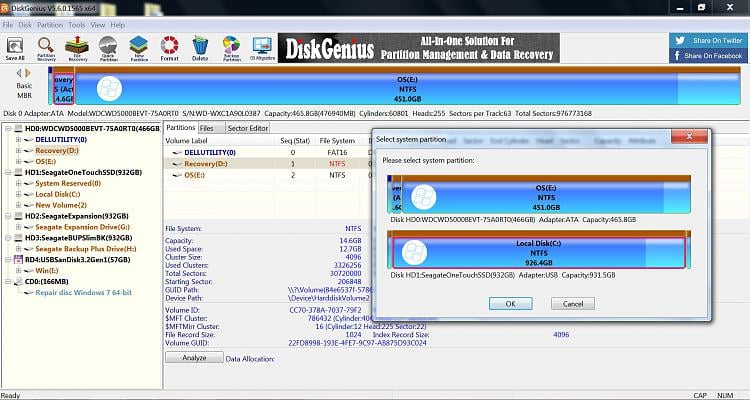Select Recovery(D:) row in partition list
The image size is (750, 400).
[x=206, y=164]
